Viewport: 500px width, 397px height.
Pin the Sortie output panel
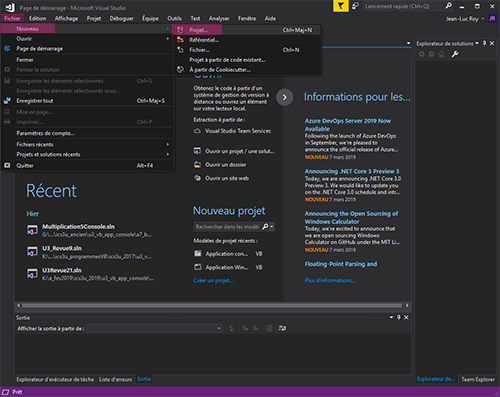pos(399,317)
